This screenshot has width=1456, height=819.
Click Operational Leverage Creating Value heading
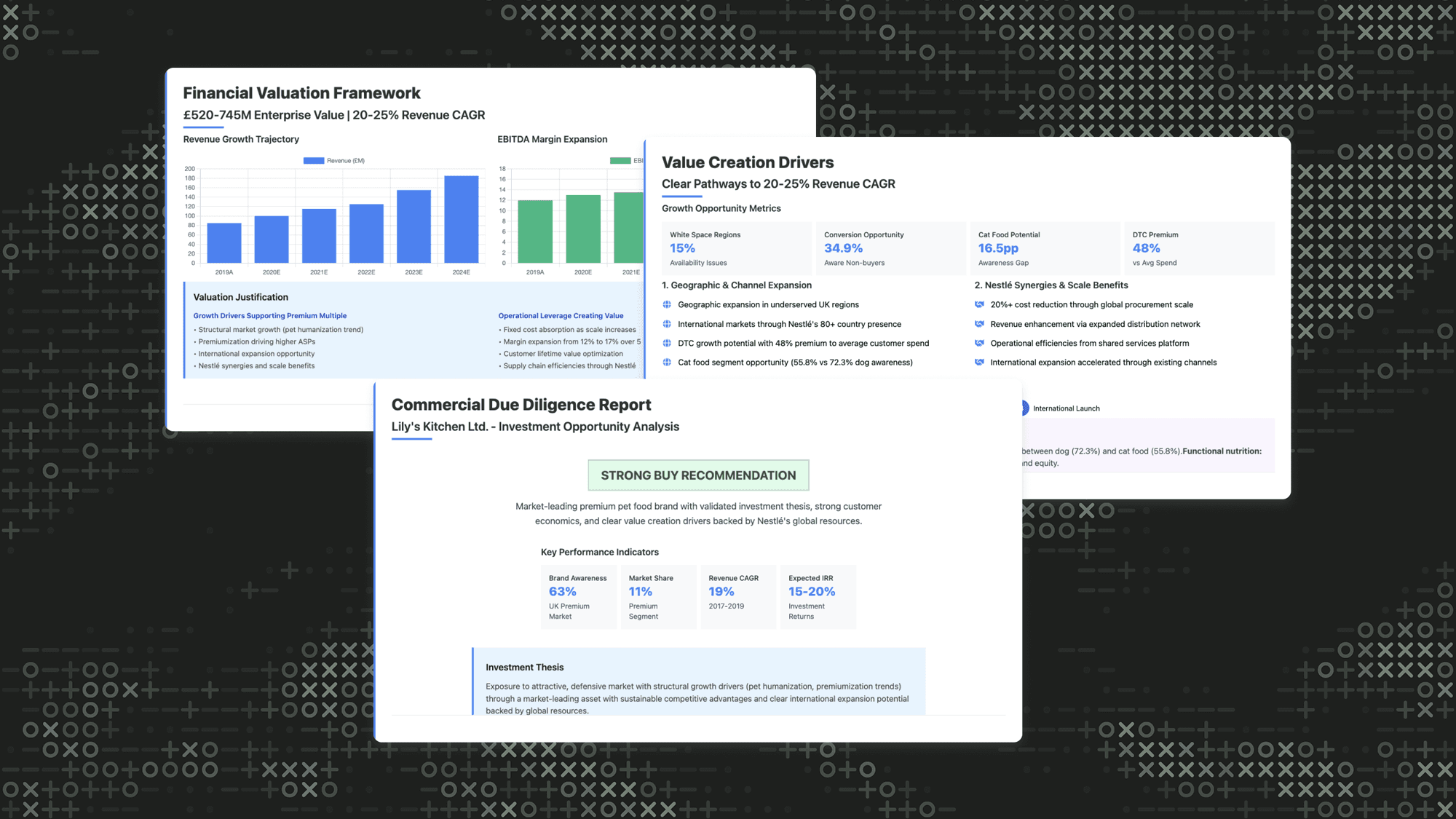click(561, 316)
